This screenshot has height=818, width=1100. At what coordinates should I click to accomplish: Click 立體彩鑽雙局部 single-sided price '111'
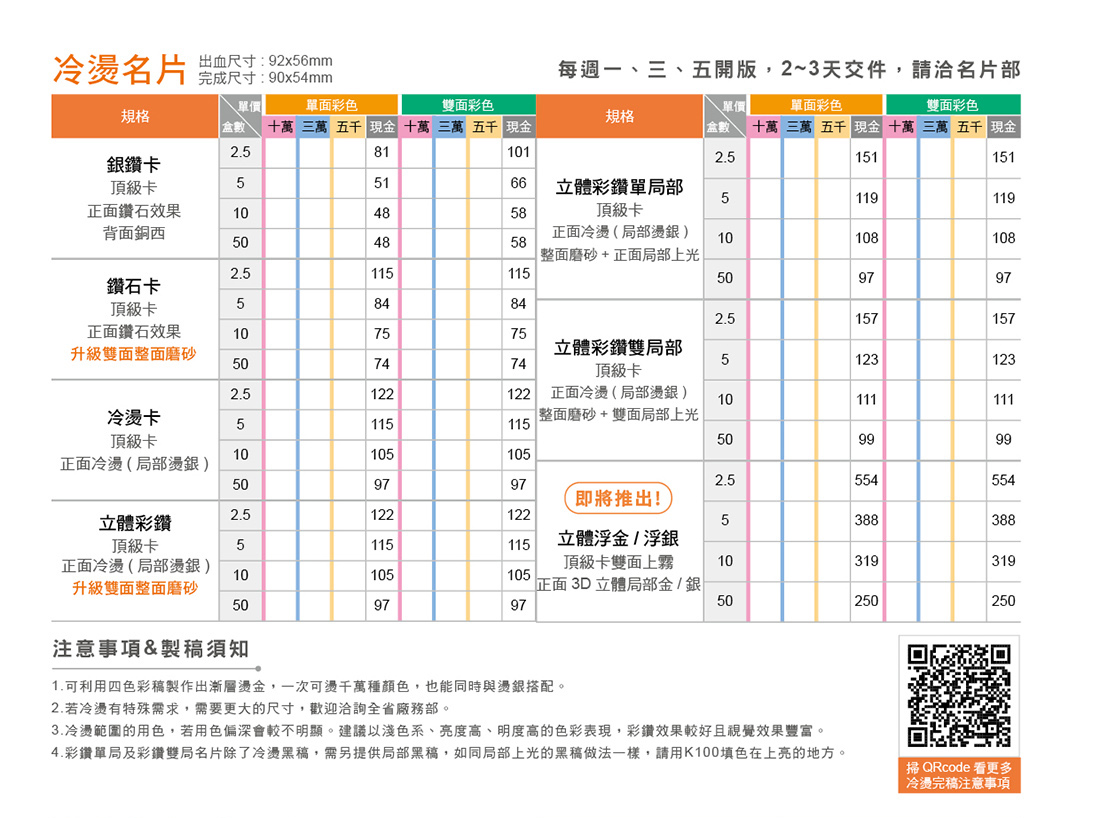pos(866,400)
